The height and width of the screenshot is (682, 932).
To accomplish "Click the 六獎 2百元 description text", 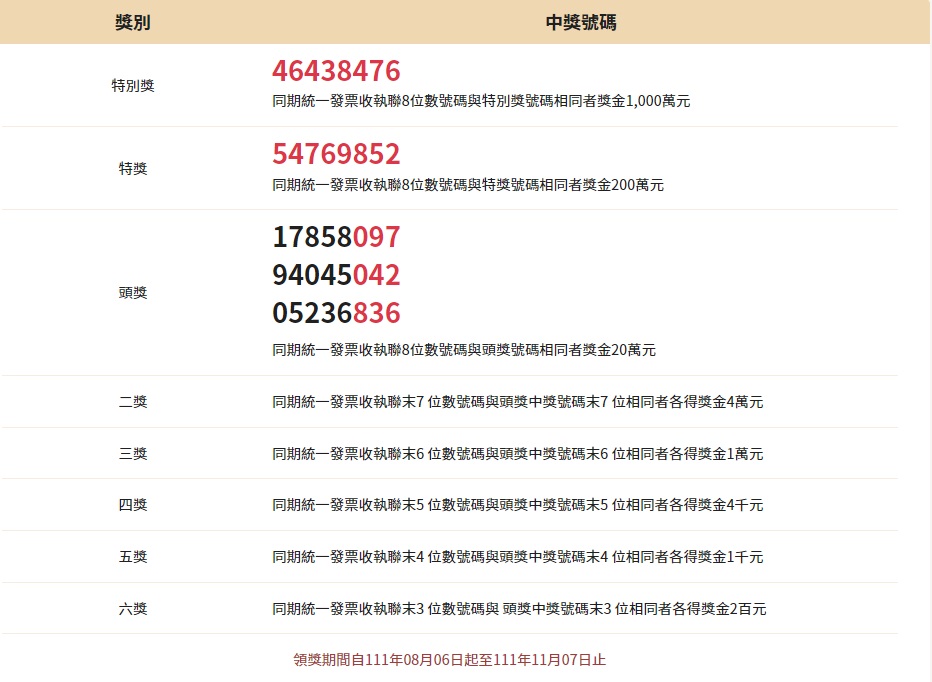I will coord(519,609).
